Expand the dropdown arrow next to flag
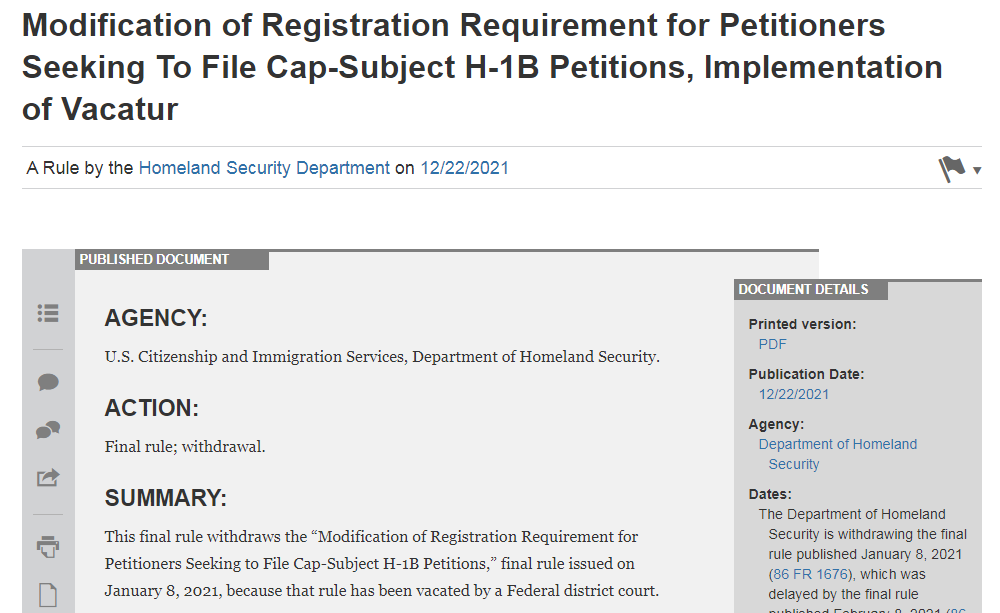This screenshot has width=1000, height=613. pos(977,171)
